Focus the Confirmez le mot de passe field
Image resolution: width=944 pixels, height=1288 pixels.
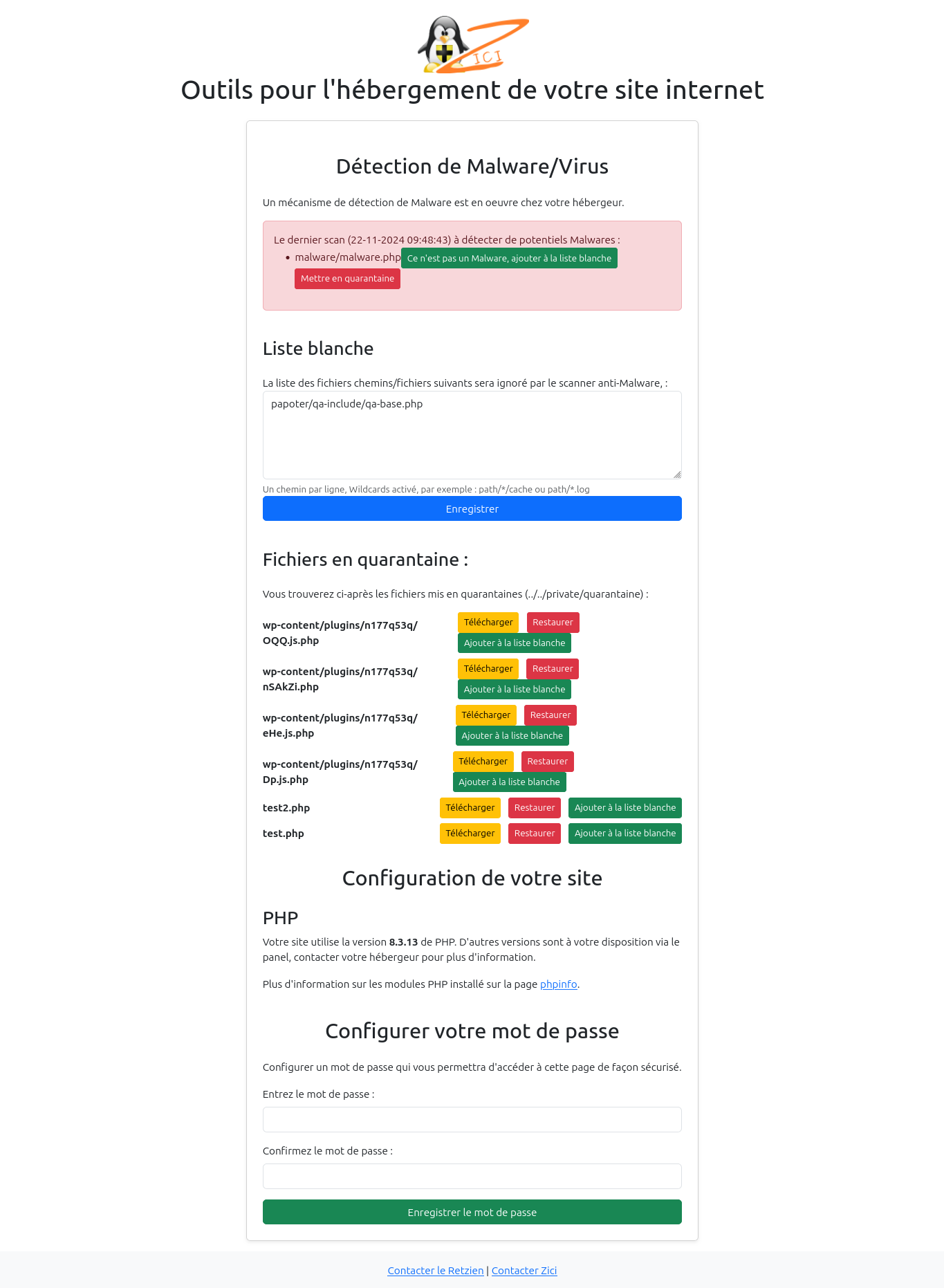click(x=472, y=1176)
